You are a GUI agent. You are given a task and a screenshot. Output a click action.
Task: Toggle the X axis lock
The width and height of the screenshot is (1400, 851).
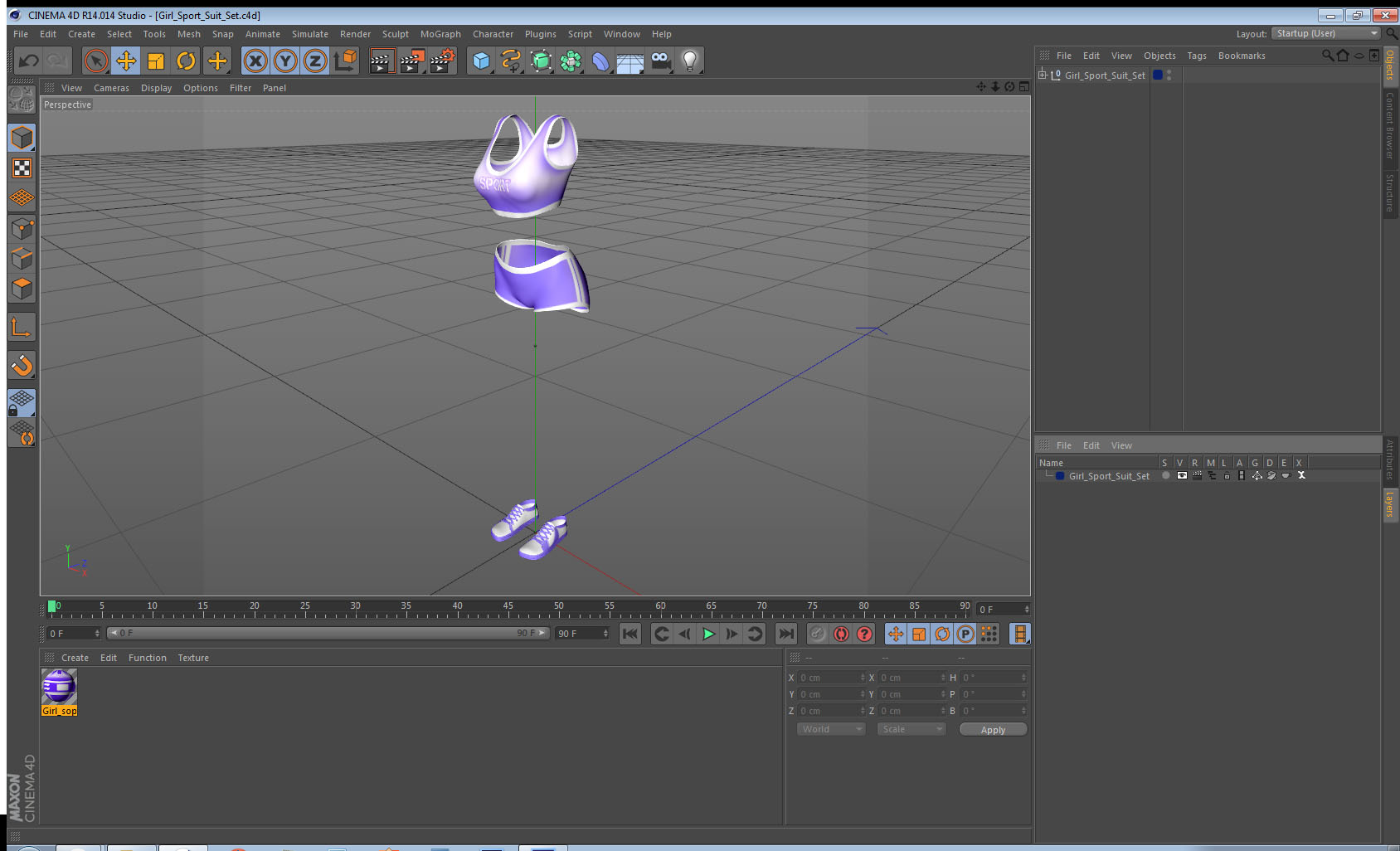tap(255, 61)
